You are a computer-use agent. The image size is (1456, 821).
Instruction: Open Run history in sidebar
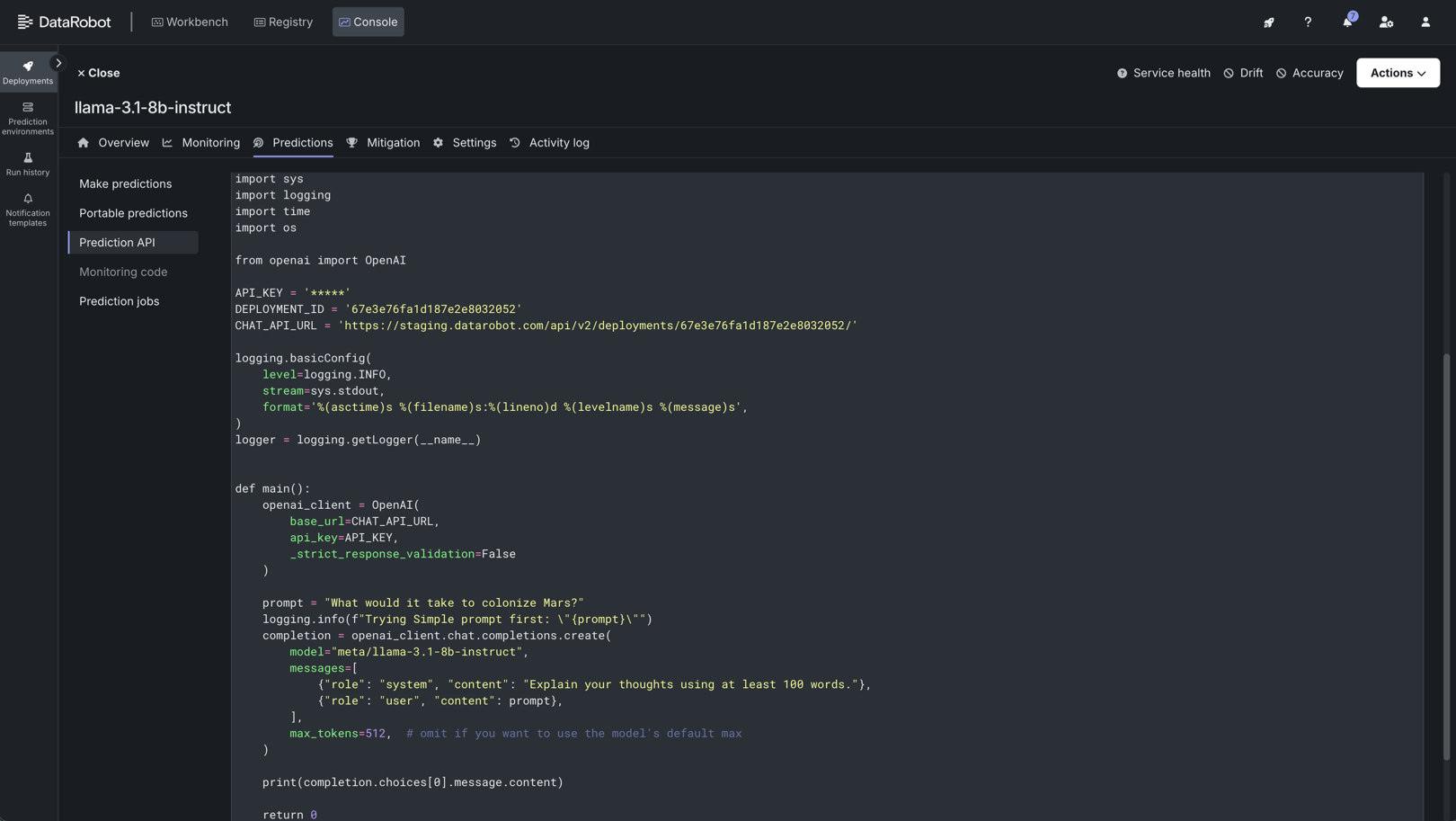click(28, 164)
